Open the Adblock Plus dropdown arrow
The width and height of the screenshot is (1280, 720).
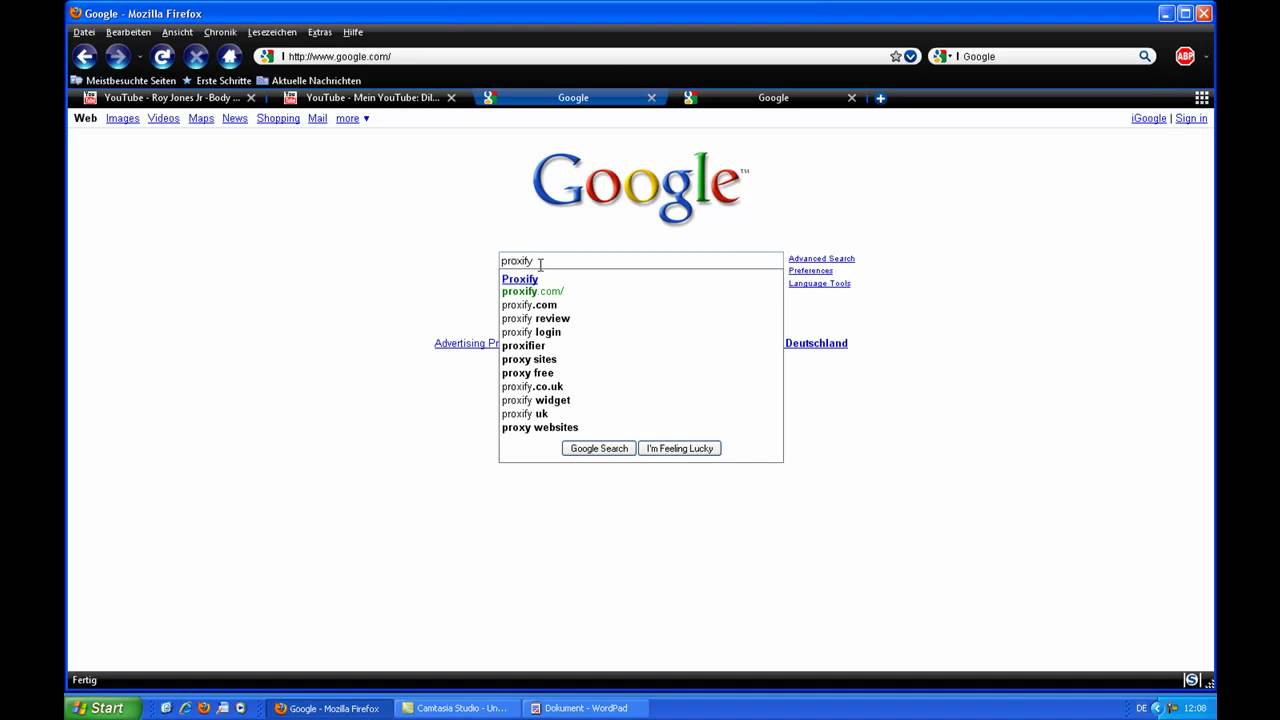[x=1206, y=57]
